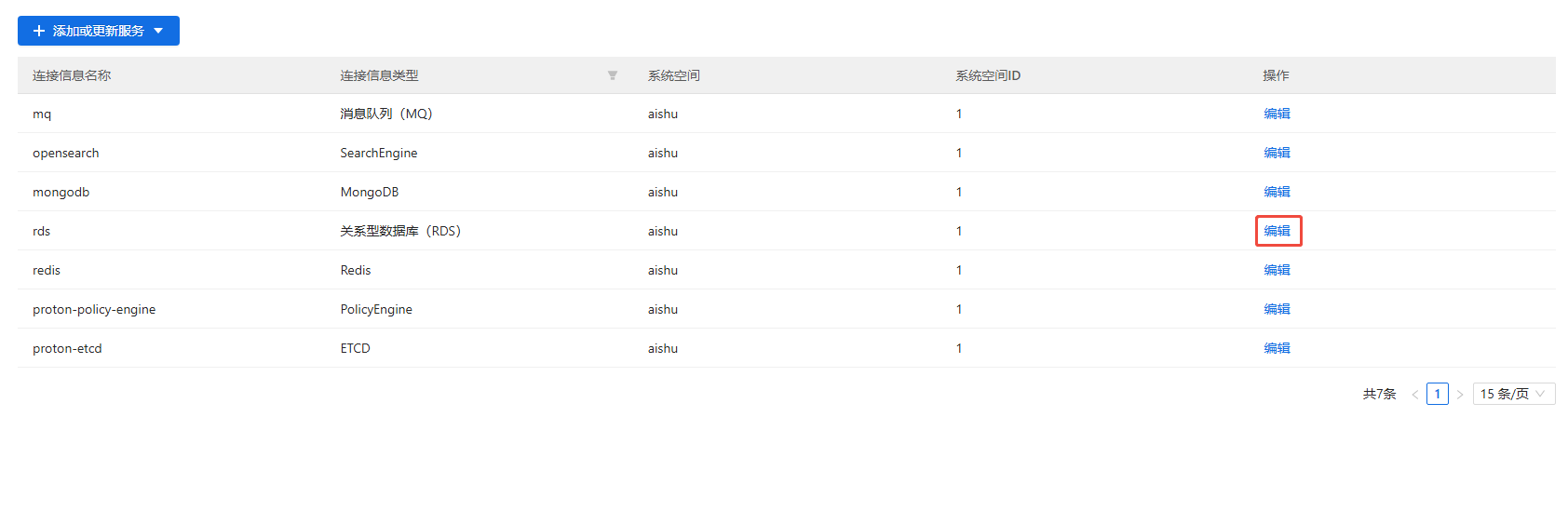Viewport: 1568px width, 511px height.
Task: Go to previous page with left arrow
Action: click(x=1415, y=395)
